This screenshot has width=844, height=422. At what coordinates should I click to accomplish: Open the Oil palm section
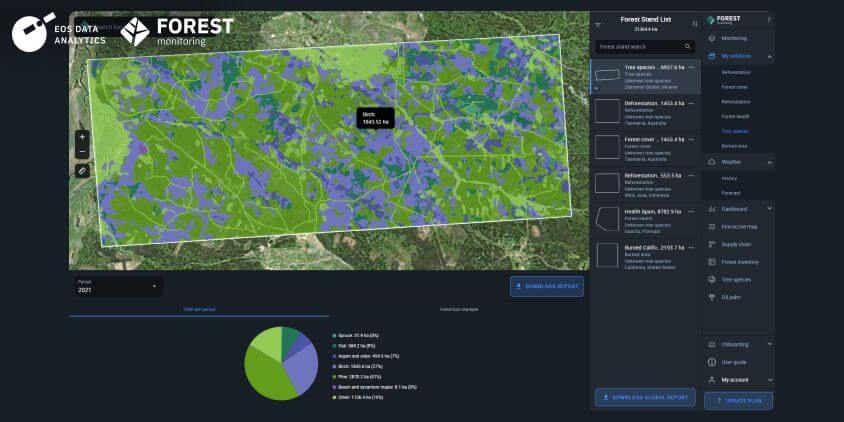pos(730,297)
